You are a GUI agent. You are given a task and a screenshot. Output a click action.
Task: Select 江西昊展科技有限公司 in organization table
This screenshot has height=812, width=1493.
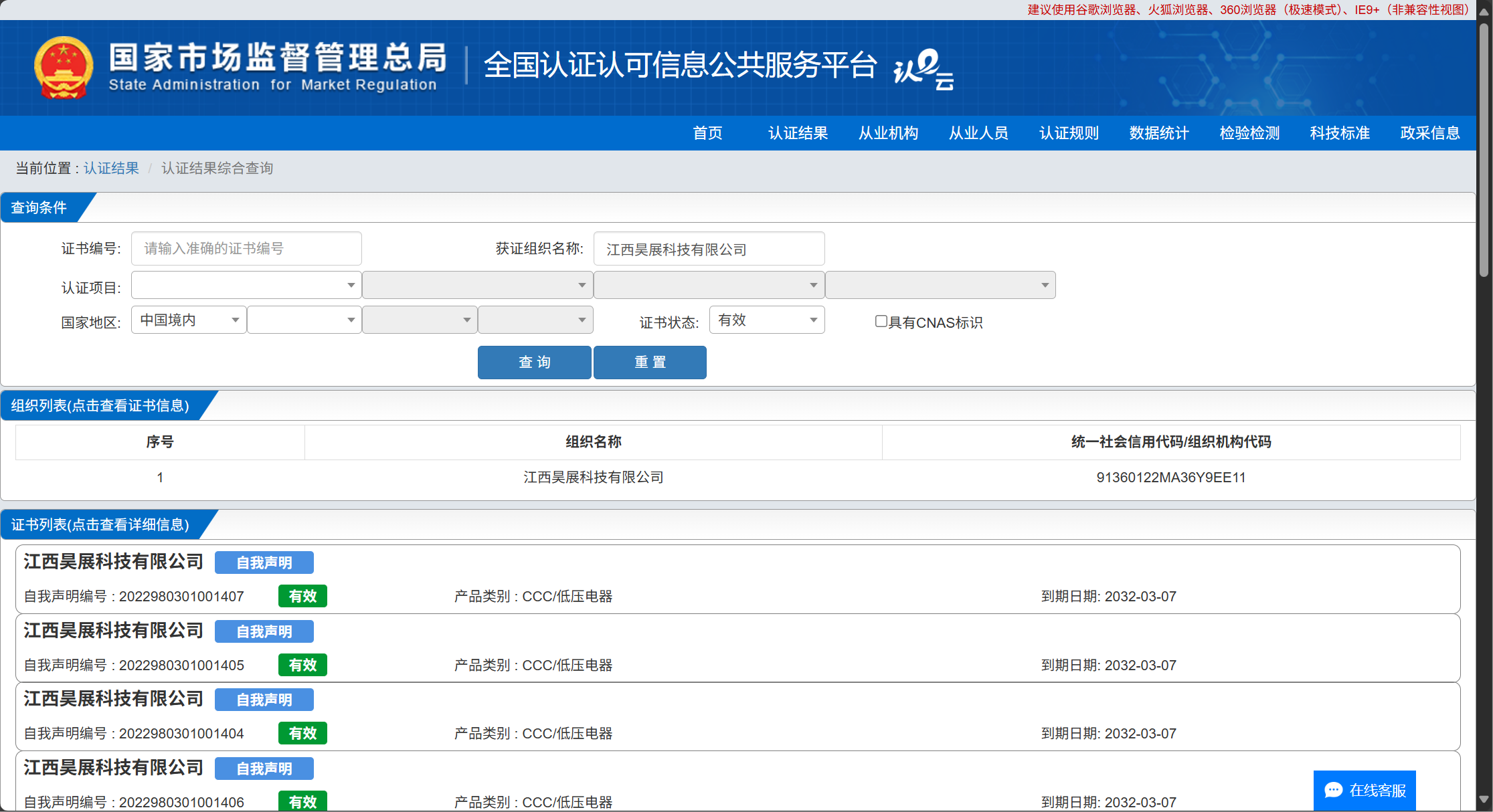tap(593, 477)
